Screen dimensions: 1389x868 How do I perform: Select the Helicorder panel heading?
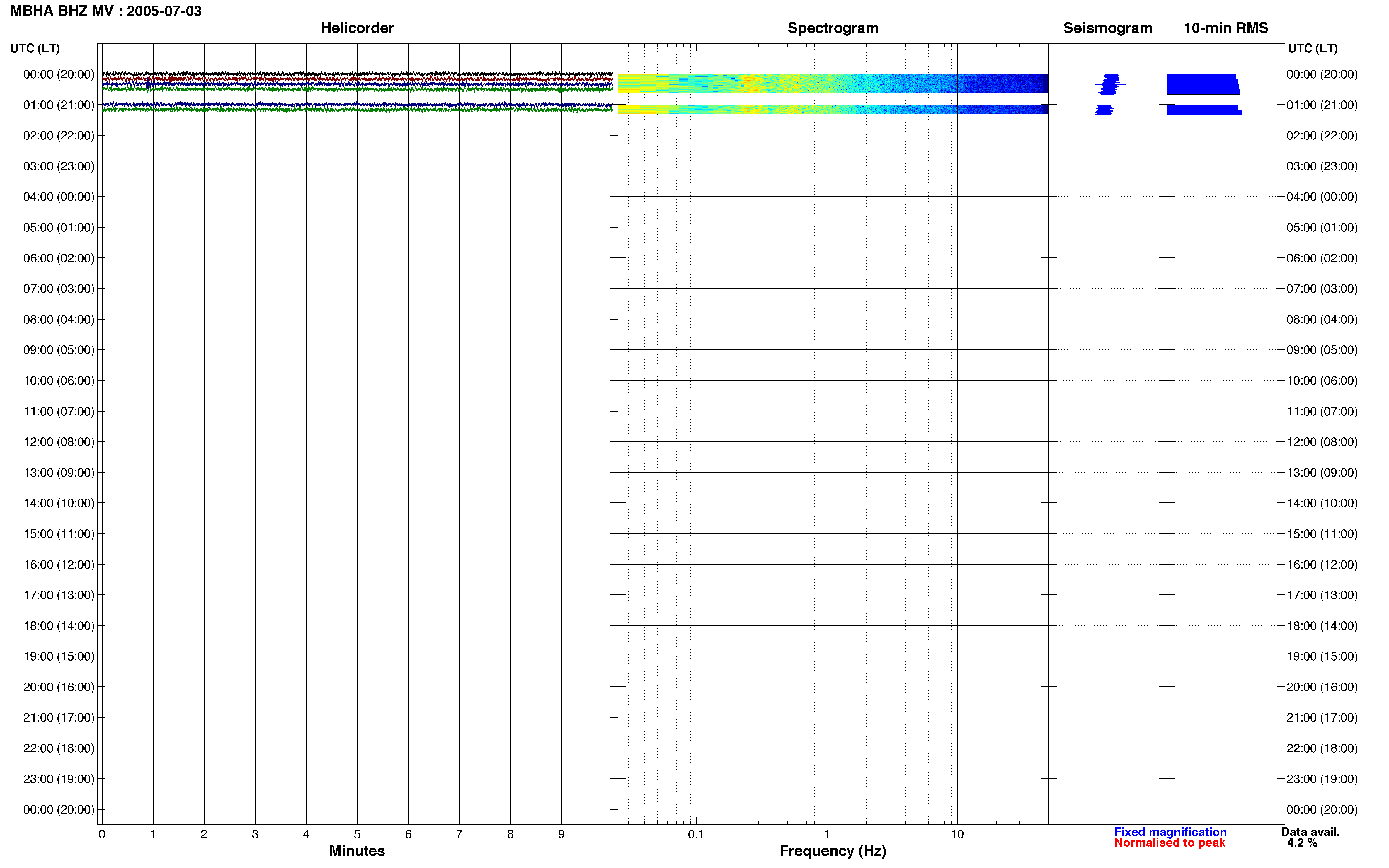357,28
